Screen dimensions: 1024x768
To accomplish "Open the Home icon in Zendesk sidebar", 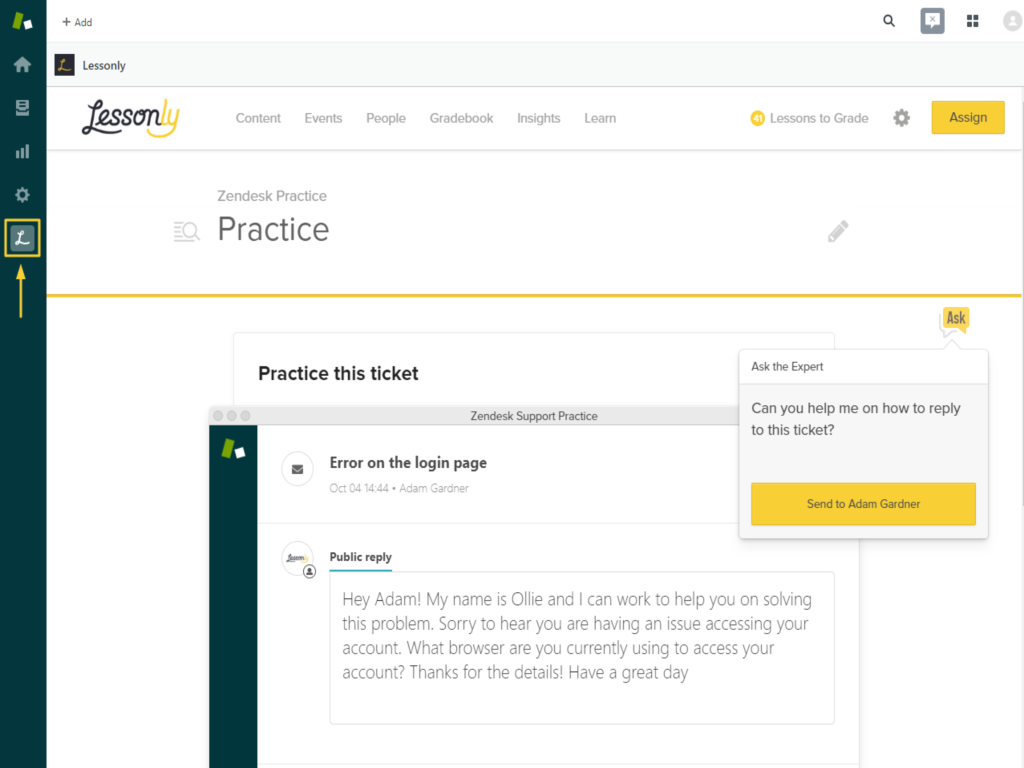I will pos(22,65).
